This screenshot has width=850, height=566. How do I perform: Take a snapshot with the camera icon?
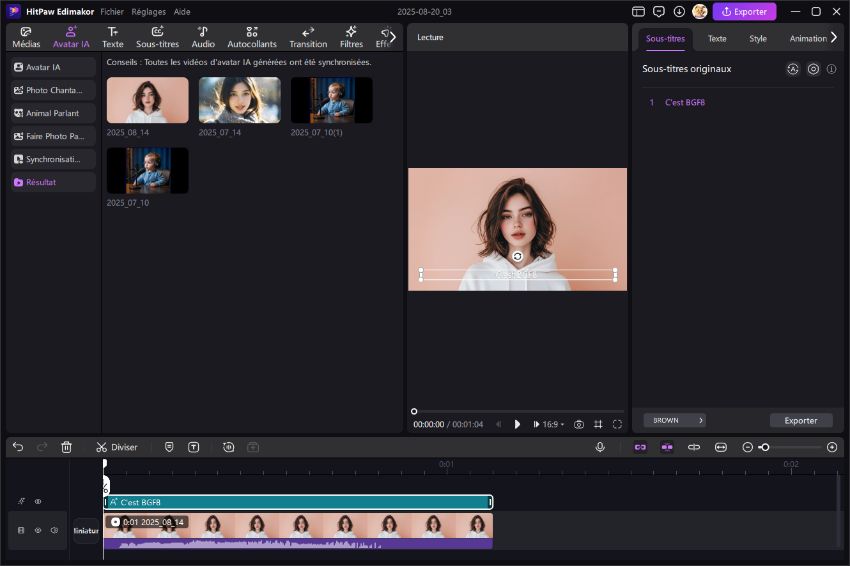point(579,424)
